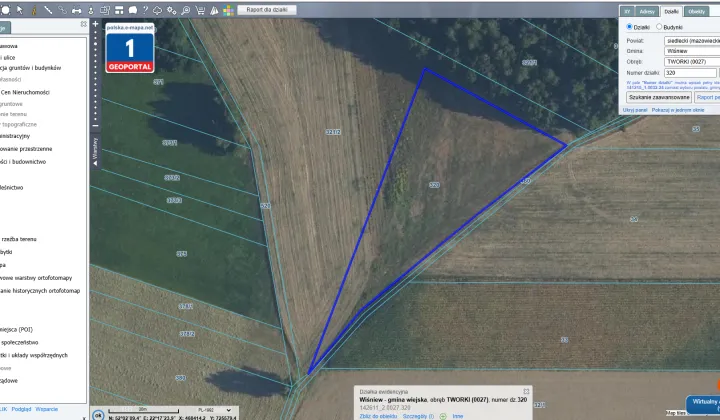
Task: Open help via question mark icon
Action: [145, 10]
